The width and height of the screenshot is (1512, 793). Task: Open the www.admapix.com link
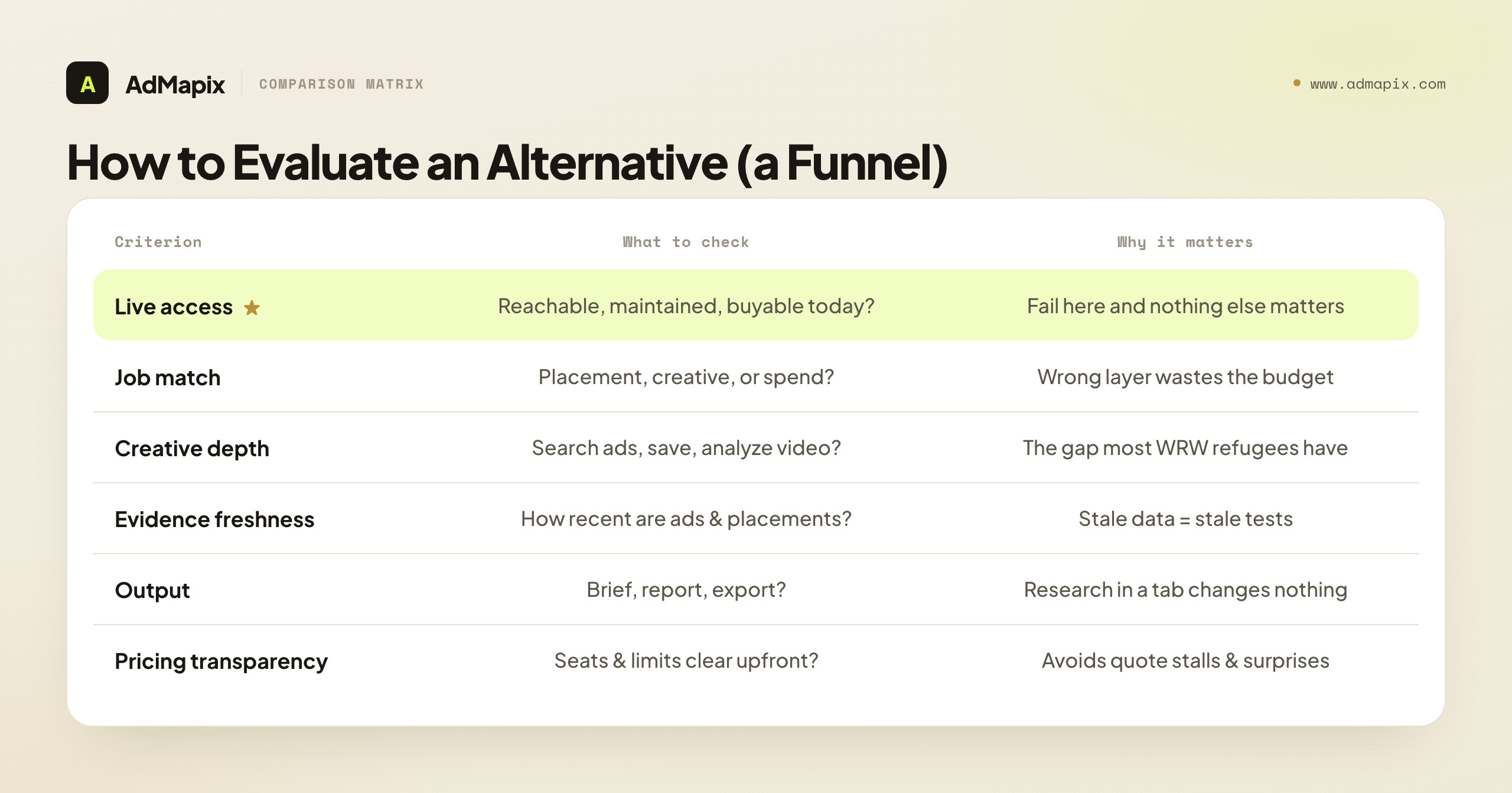click(x=1378, y=84)
